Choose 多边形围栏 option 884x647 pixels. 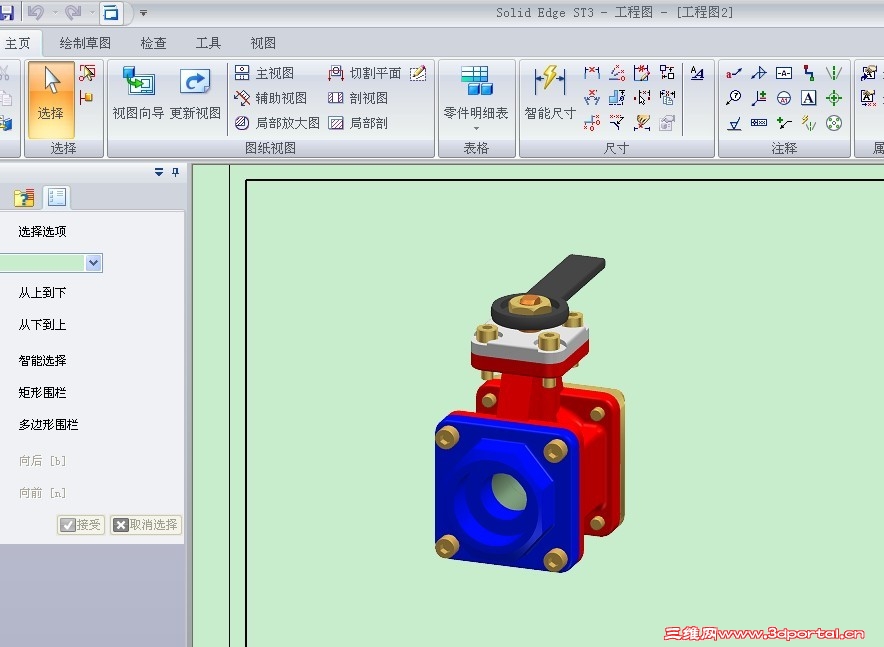[48, 424]
